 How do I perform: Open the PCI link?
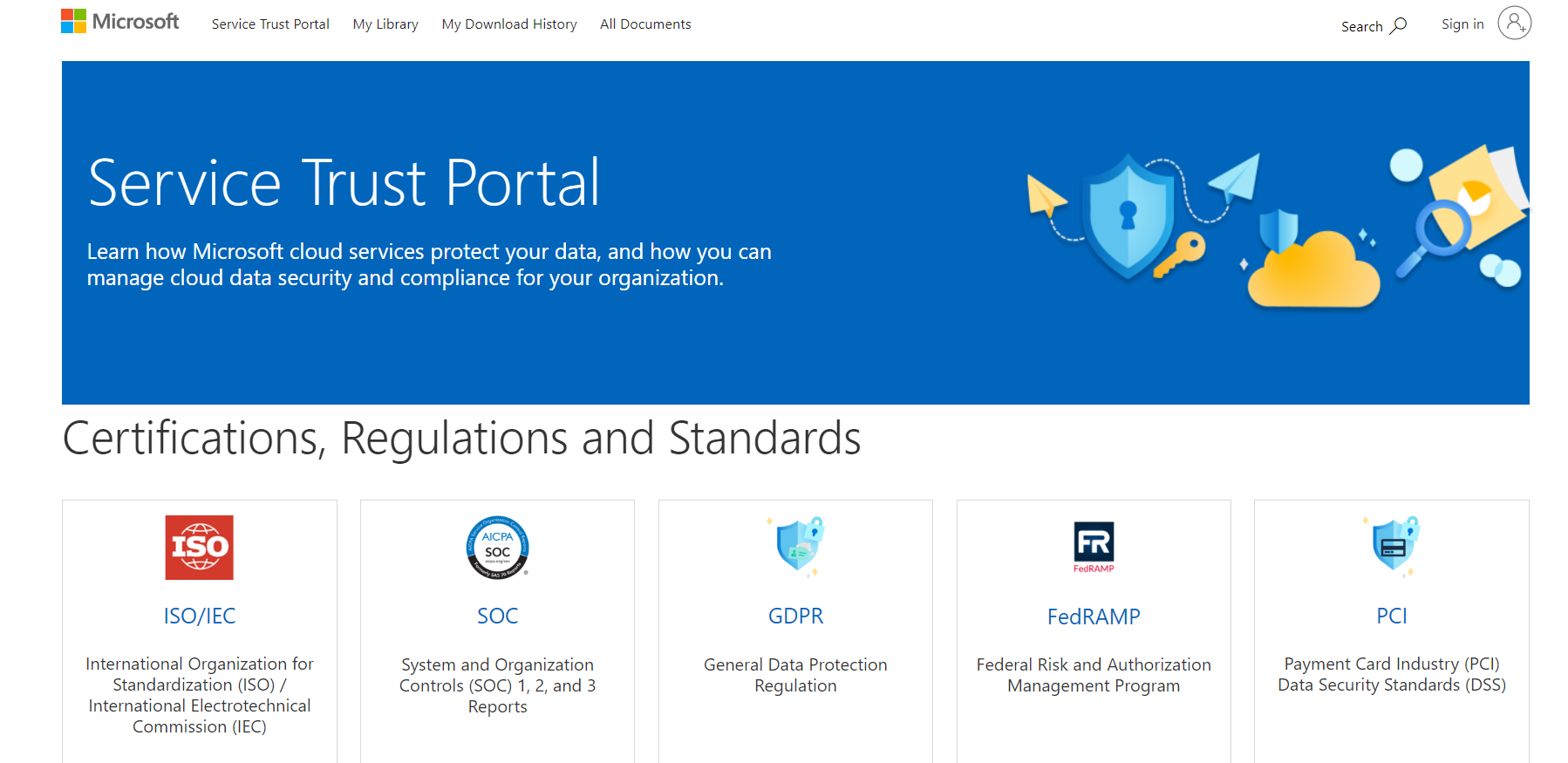(x=1392, y=616)
